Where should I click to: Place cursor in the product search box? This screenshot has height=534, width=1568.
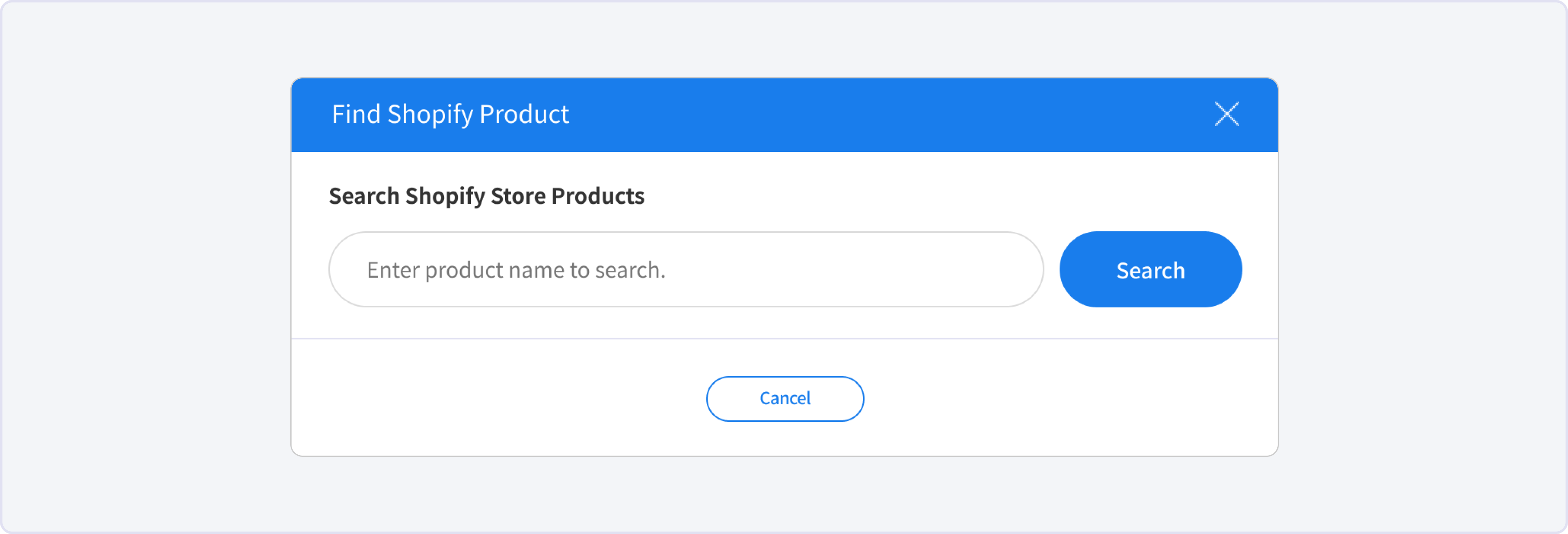pos(686,270)
